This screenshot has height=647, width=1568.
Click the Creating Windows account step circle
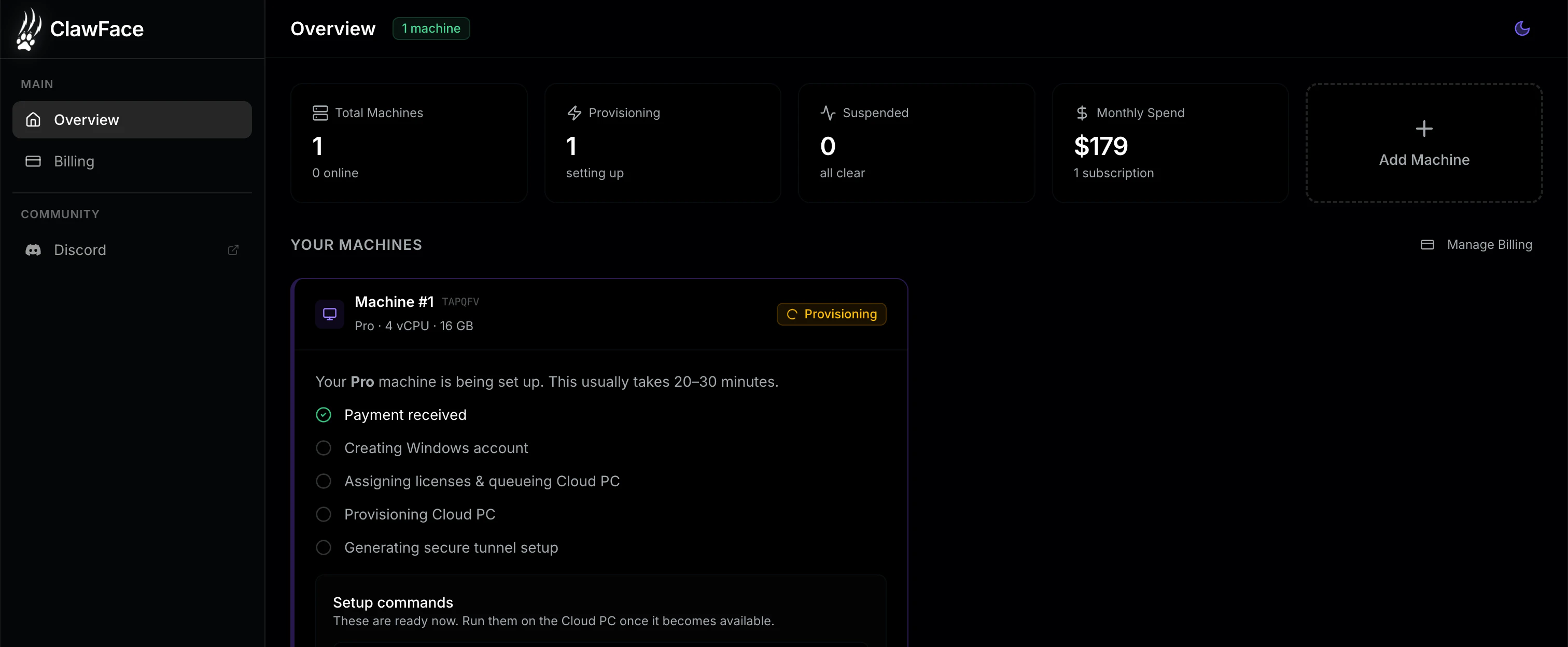(x=323, y=448)
